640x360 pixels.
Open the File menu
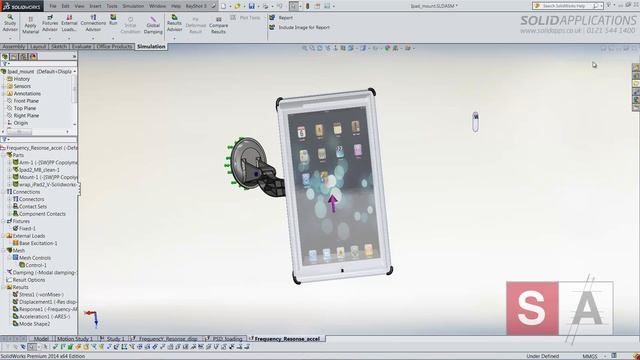(53, 6)
